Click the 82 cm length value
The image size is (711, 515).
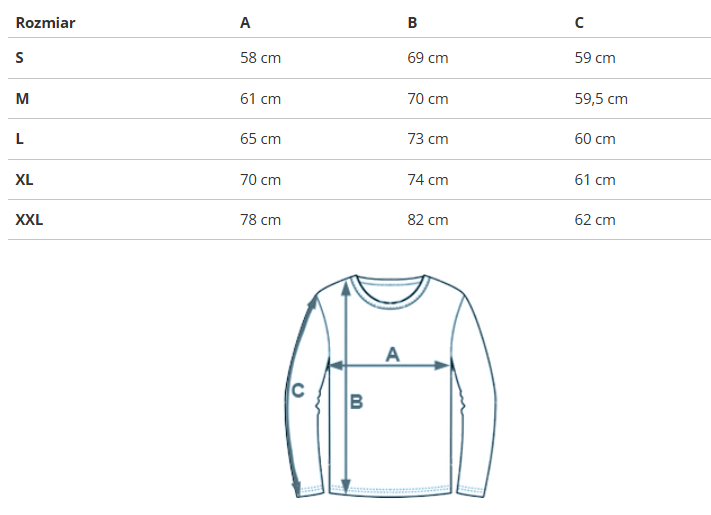coord(427,220)
